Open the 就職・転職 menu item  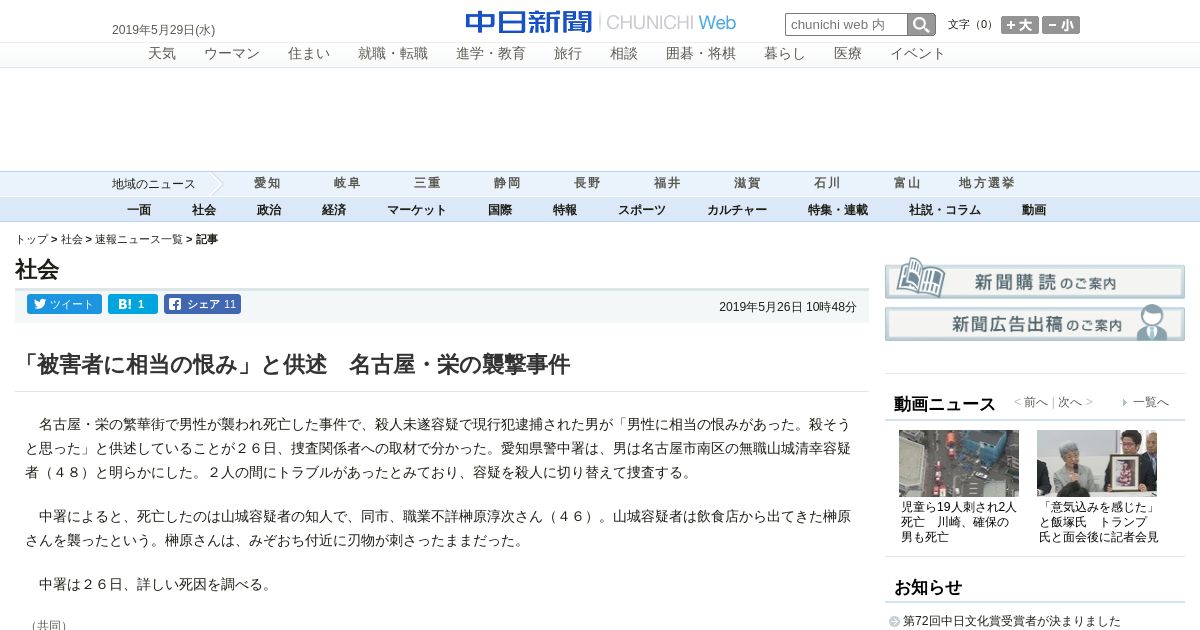(393, 54)
